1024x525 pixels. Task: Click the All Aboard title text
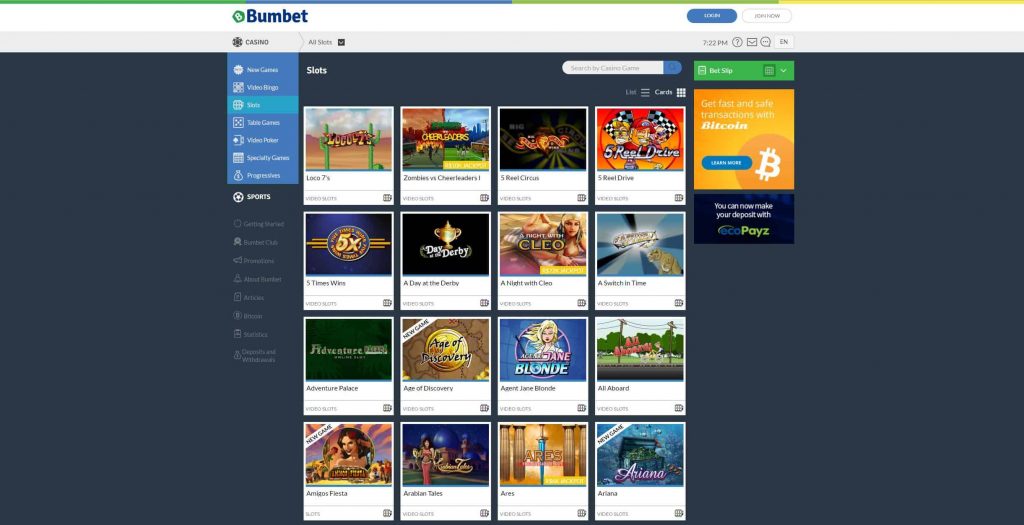click(x=613, y=388)
